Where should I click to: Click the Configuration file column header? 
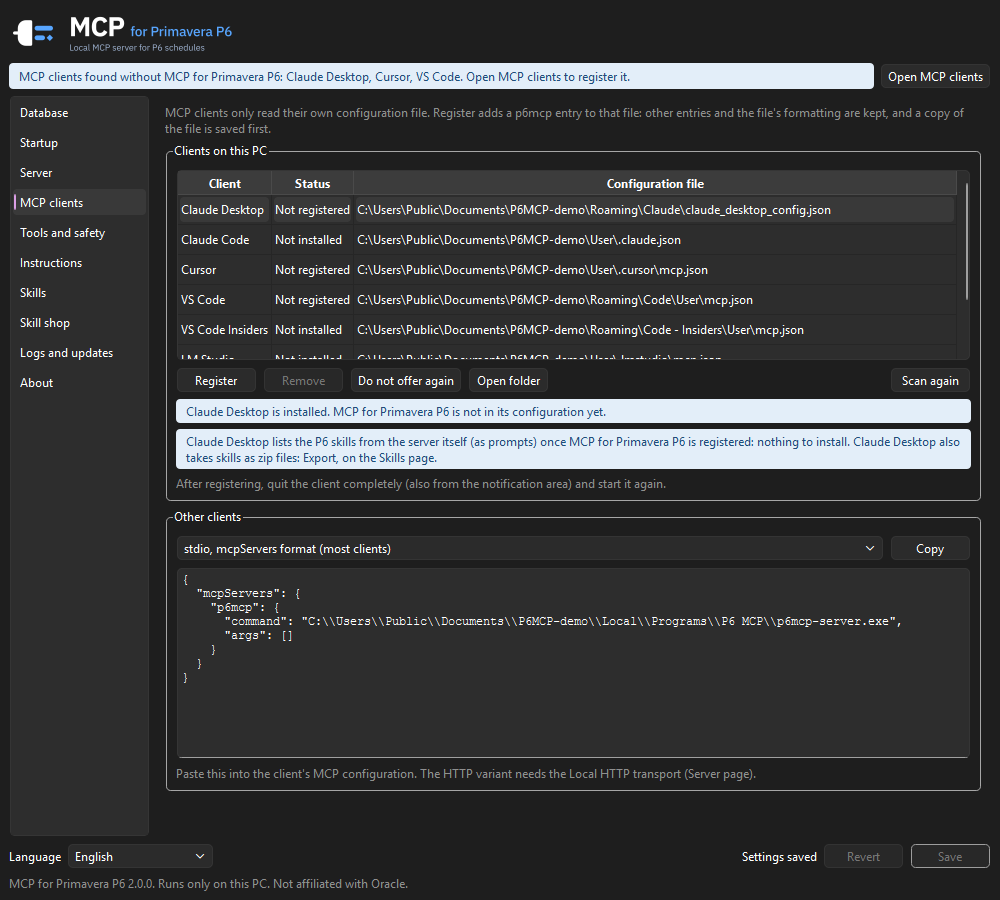[655, 184]
